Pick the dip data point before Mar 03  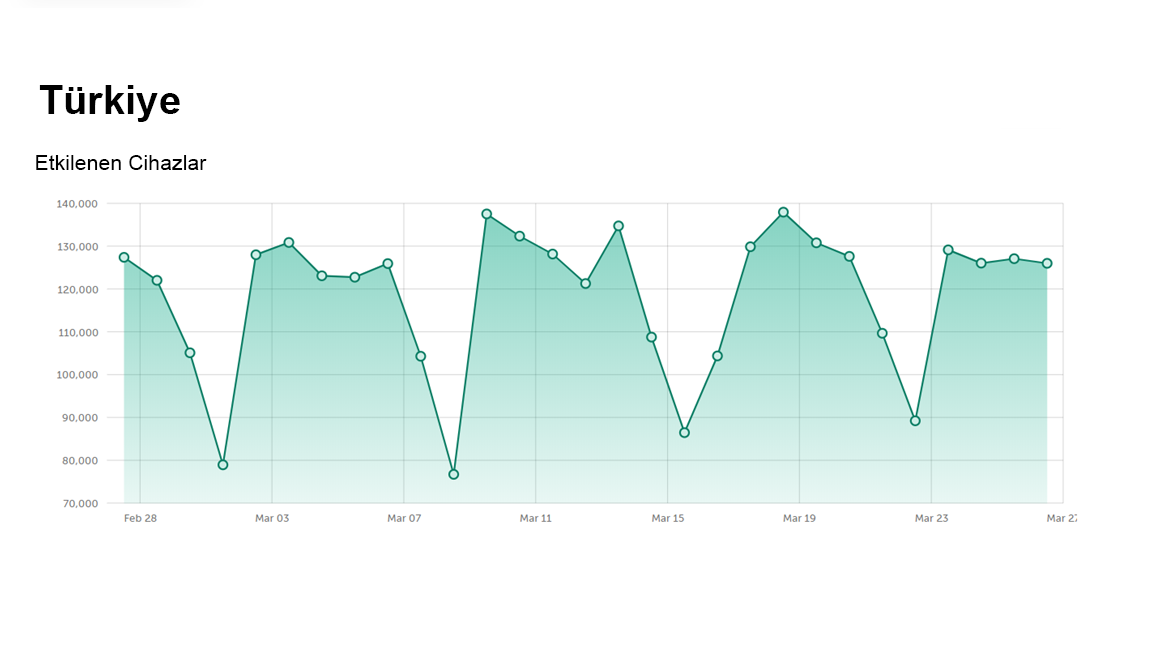(223, 465)
